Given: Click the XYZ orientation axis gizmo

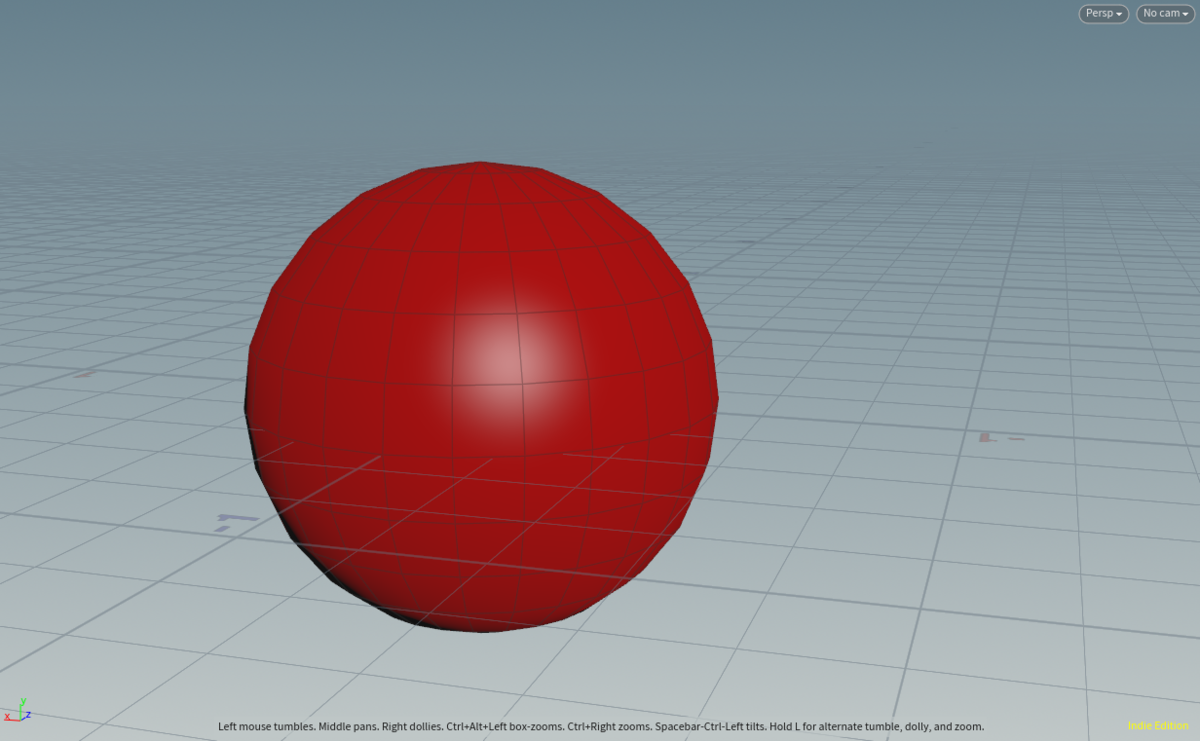Looking at the screenshot, I should (17, 711).
